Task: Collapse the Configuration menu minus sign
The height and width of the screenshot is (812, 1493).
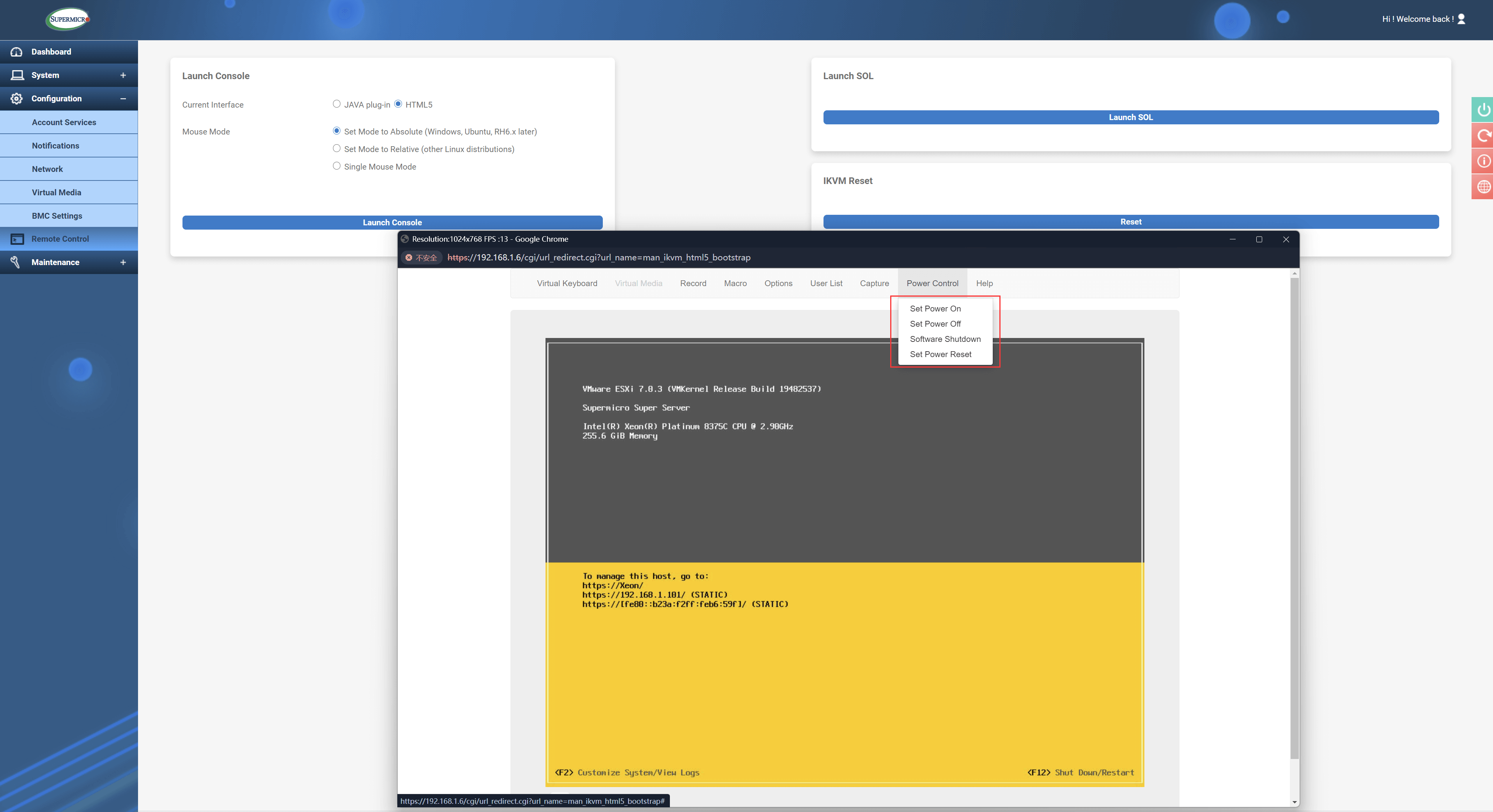Action: [x=123, y=99]
